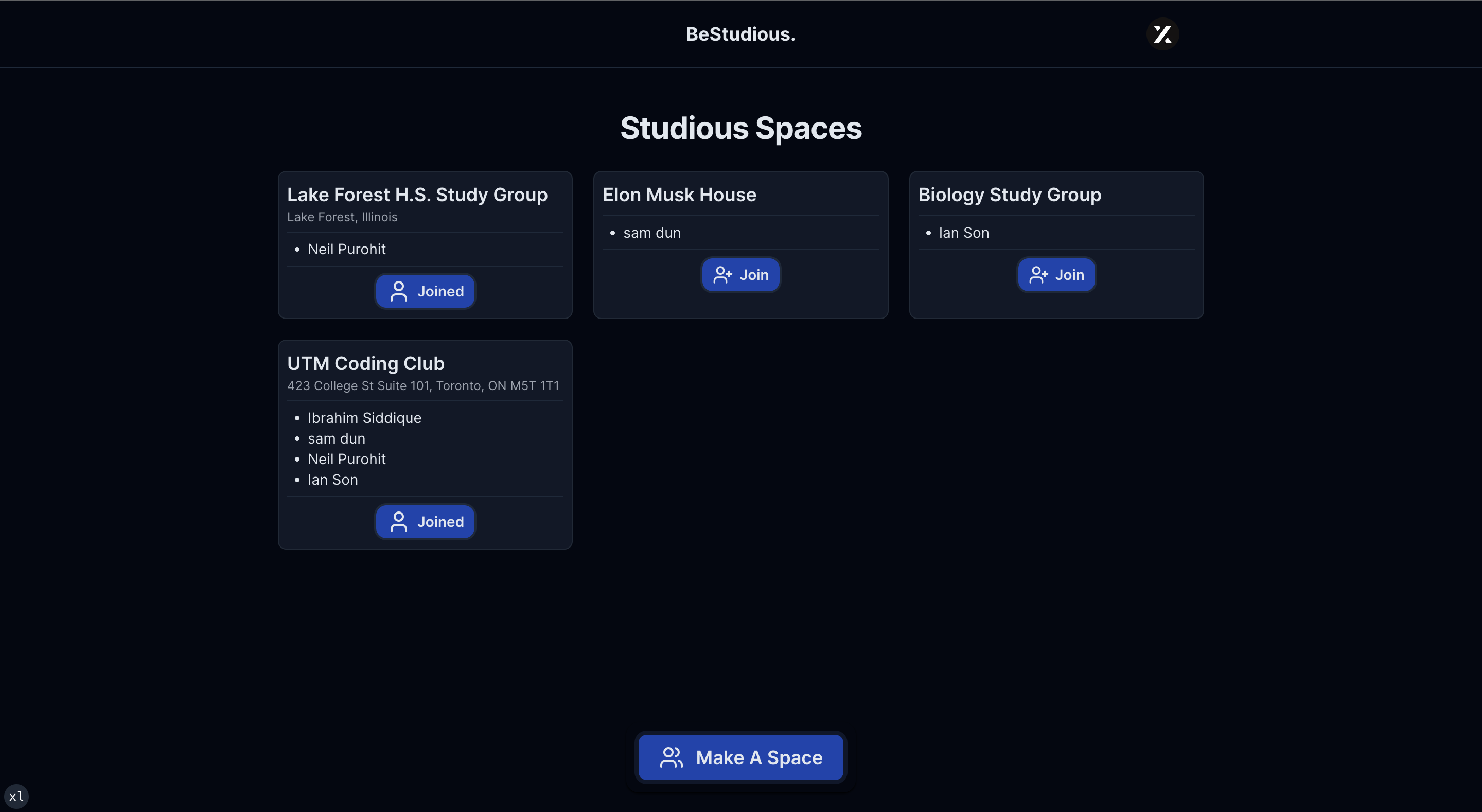Click member Ibrahim Siddique in UTM list

364,418
